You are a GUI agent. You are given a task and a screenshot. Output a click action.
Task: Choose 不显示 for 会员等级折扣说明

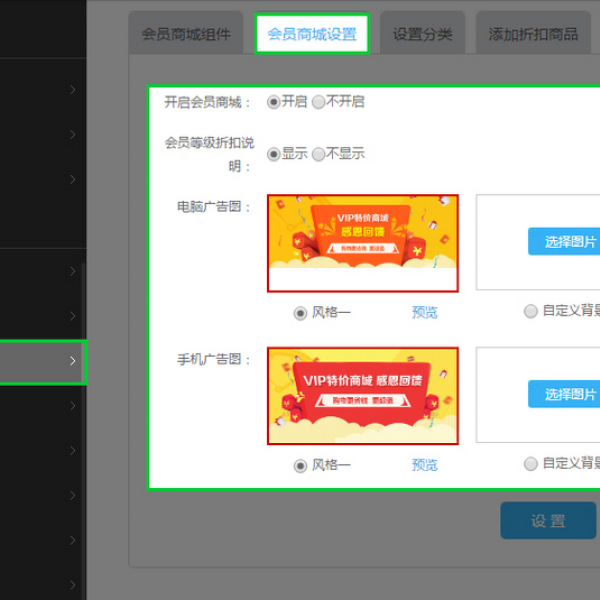[x=319, y=154]
